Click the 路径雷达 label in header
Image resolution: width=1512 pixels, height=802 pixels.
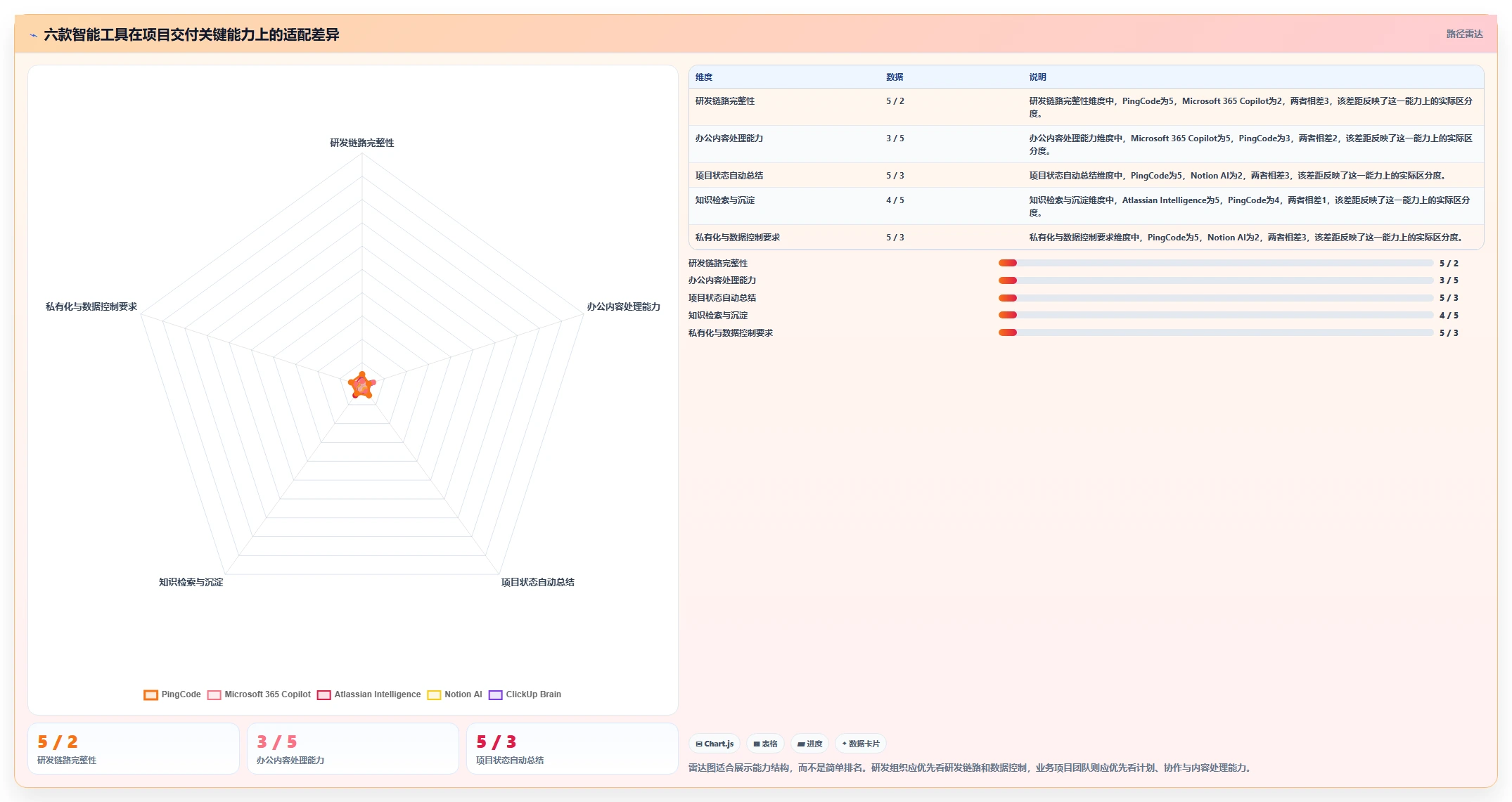pyautogui.click(x=1464, y=34)
